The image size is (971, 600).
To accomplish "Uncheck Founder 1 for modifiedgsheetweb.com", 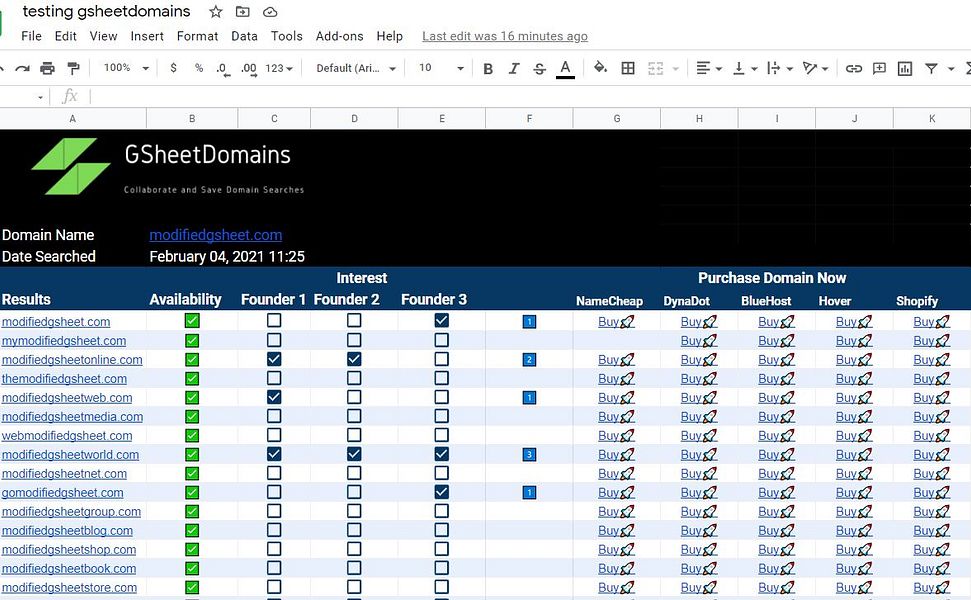I will (274, 397).
